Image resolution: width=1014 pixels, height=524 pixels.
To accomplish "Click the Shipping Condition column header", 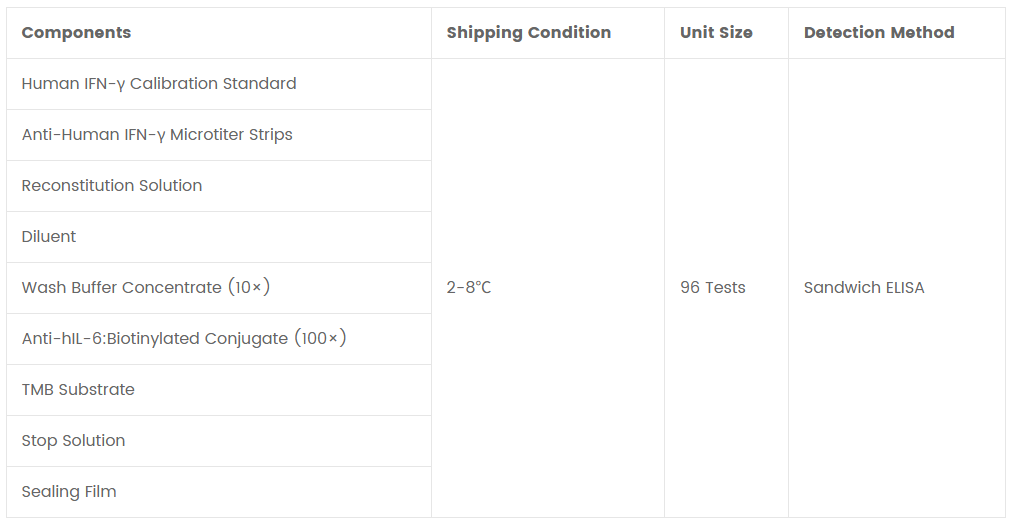I will pyautogui.click(x=528, y=33).
